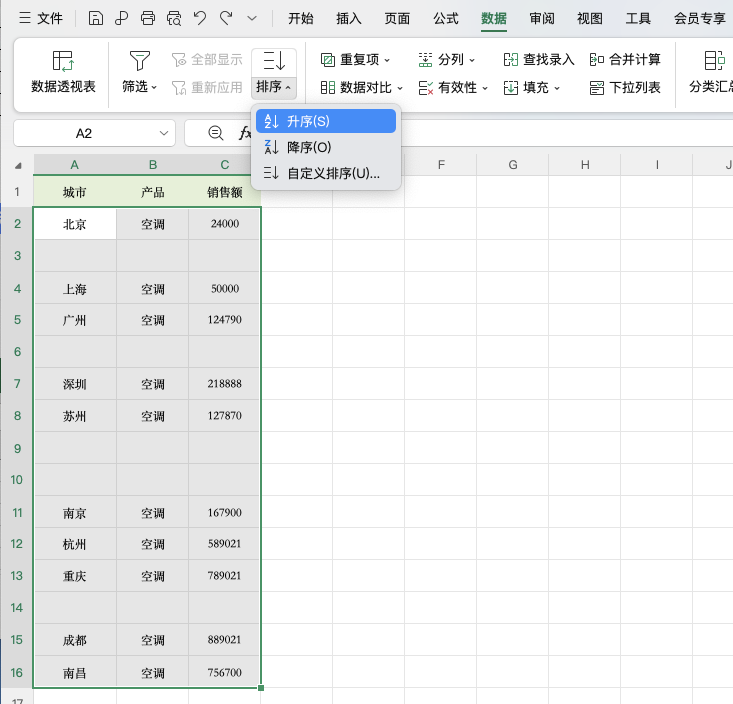Switch to the 工具 tab
This screenshot has height=704, width=733.
[638, 19]
